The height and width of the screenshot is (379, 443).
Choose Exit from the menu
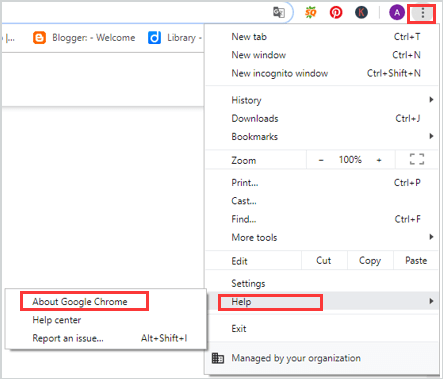[321, 329]
